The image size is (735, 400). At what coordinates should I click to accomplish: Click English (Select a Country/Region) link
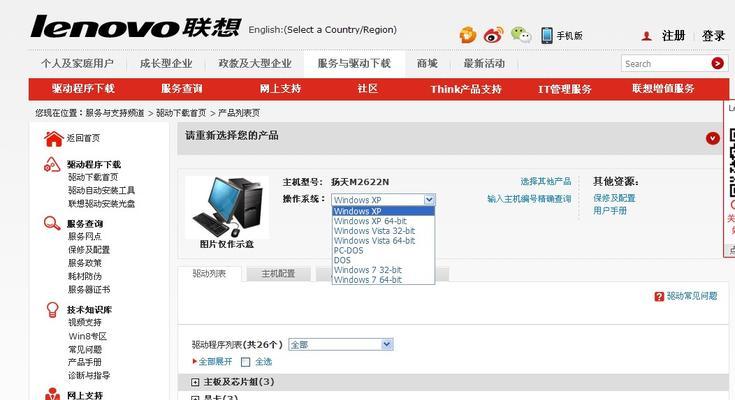tap(322, 30)
